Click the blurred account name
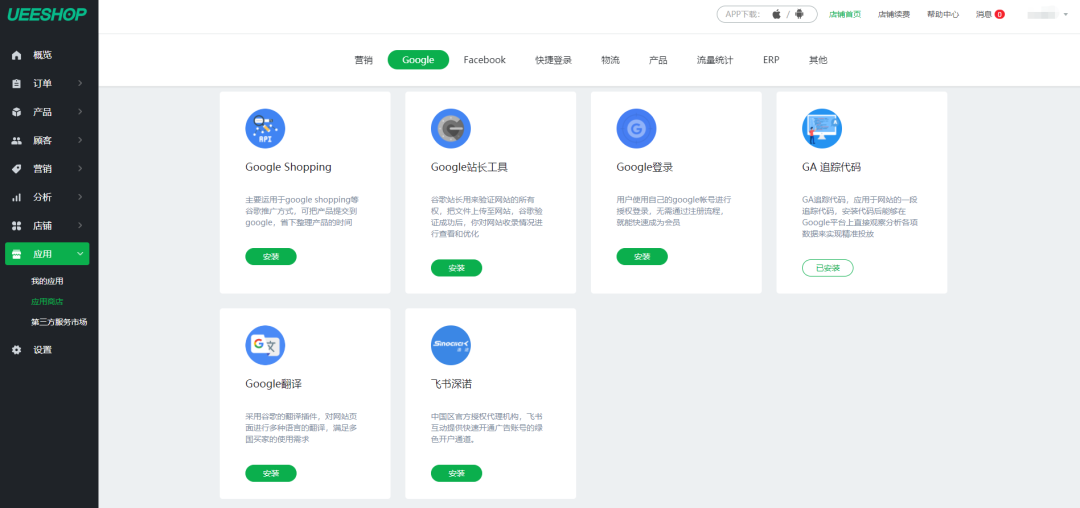This screenshot has width=1080, height=508. (1042, 14)
